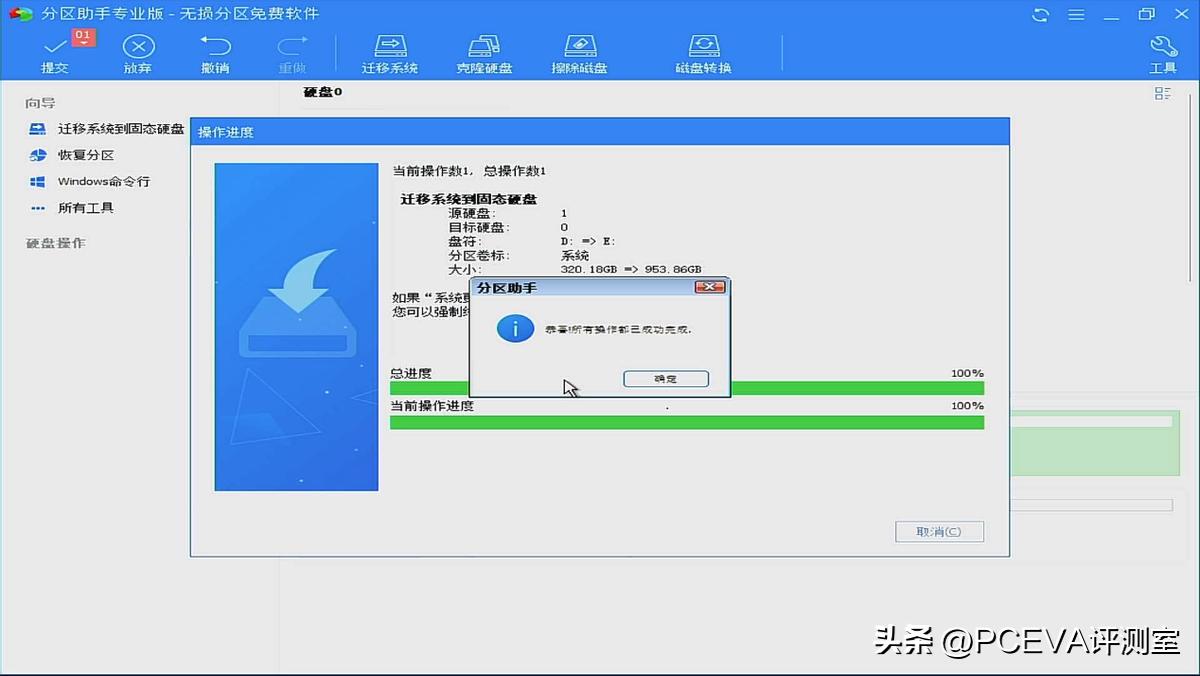Screen dimensions: 1200x676
Task: Click the 放弃 (Discard) icon
Action: (138, 50)
